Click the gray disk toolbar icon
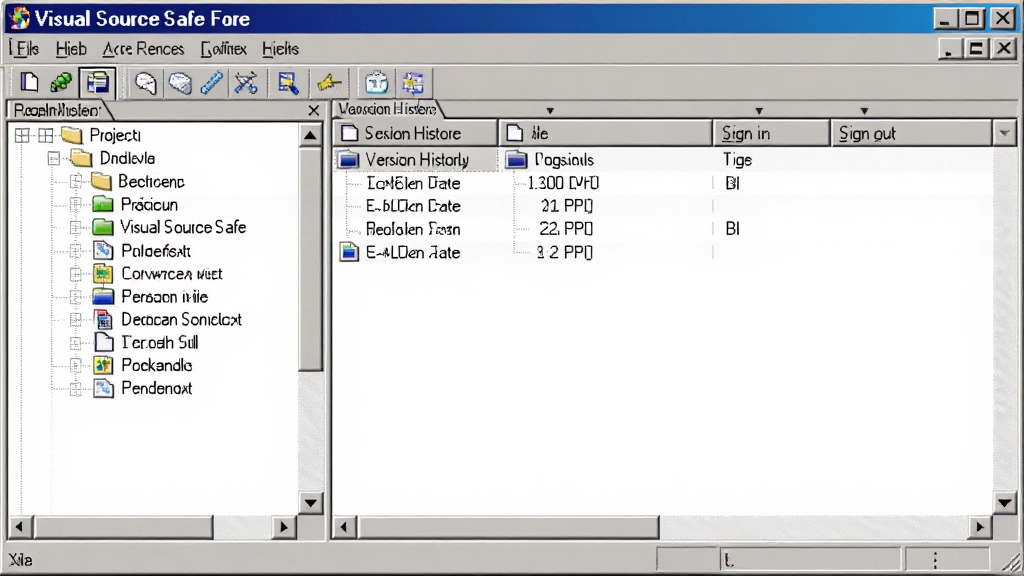 [180, 83]
